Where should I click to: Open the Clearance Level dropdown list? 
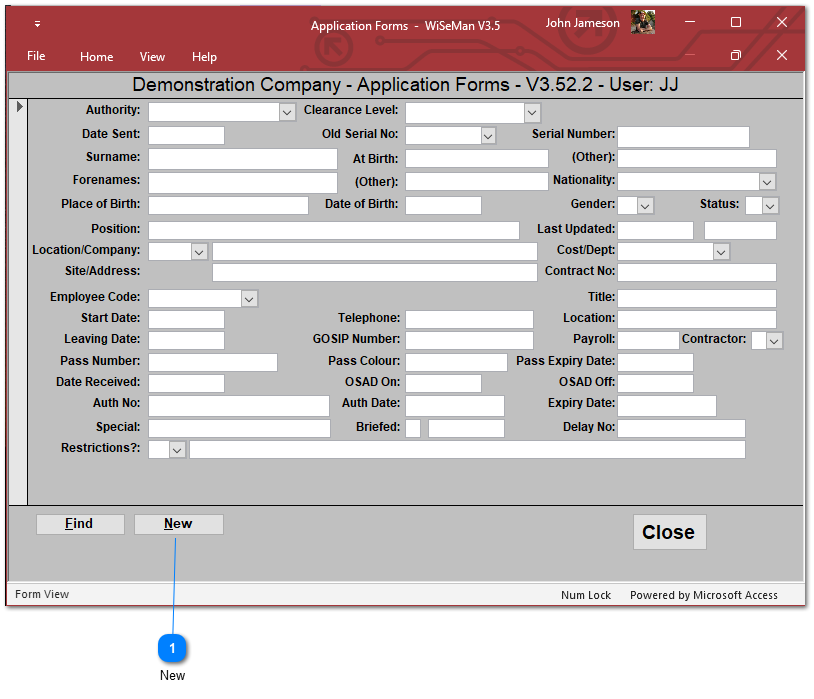(x=532, y=113)
